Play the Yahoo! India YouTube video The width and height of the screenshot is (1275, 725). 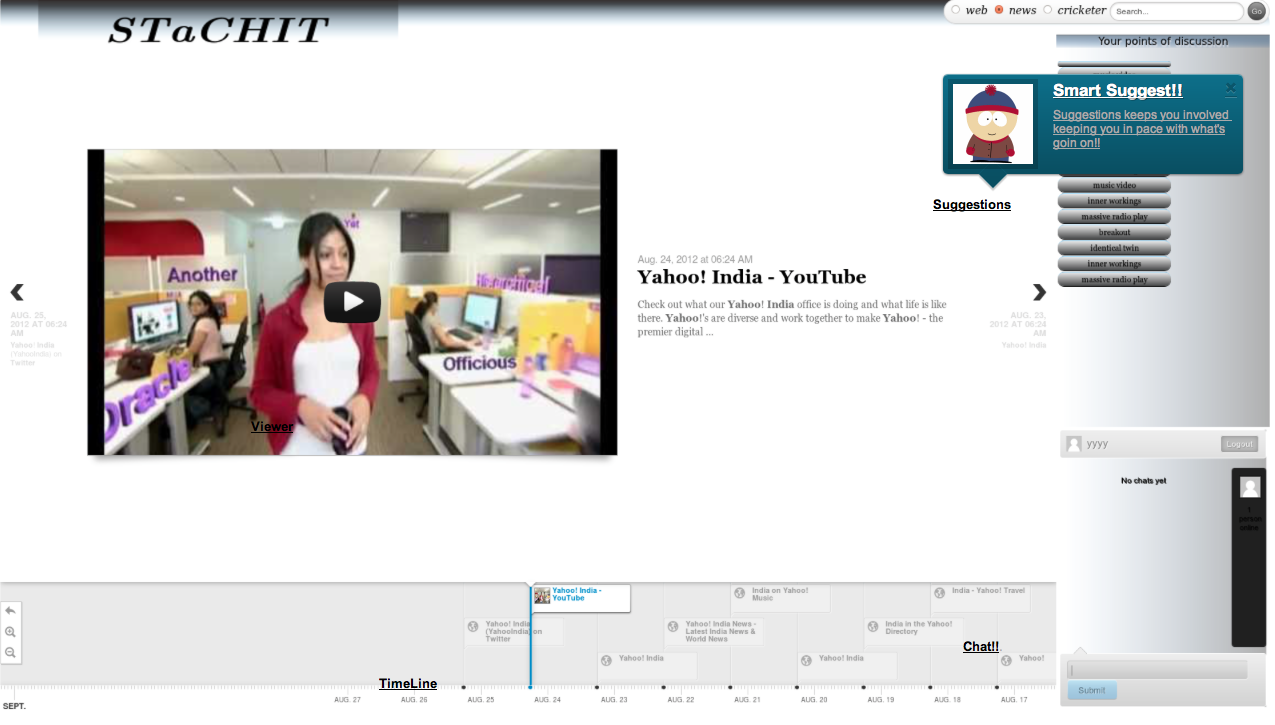(352, 302)
